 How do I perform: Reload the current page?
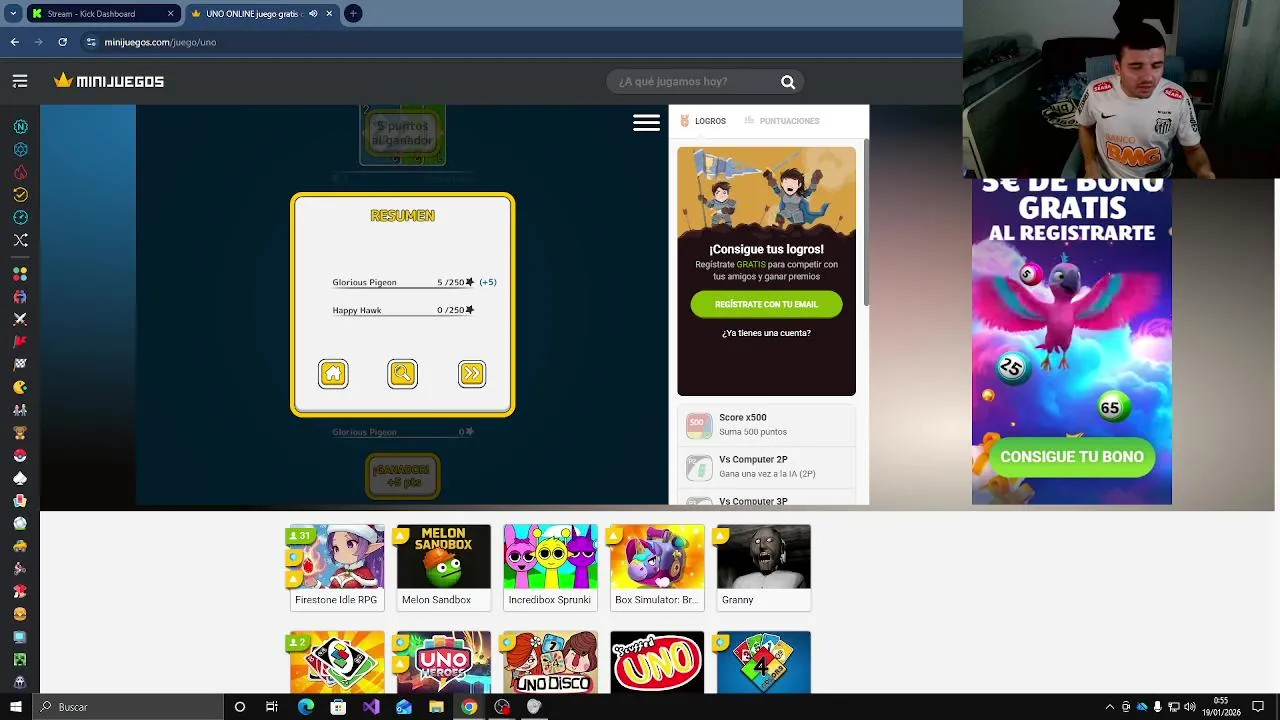pyautogui.click(x=62, y=42)
